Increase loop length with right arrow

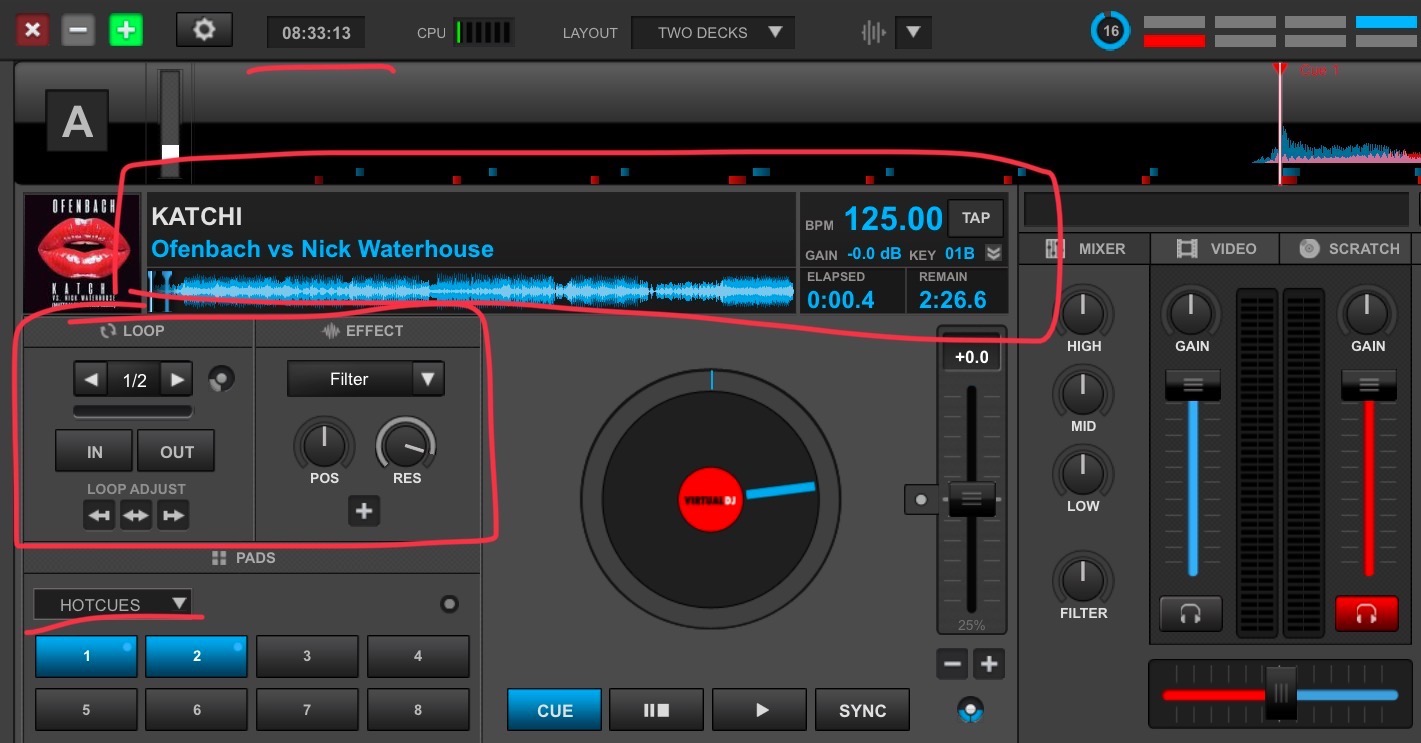pos(177,379)
